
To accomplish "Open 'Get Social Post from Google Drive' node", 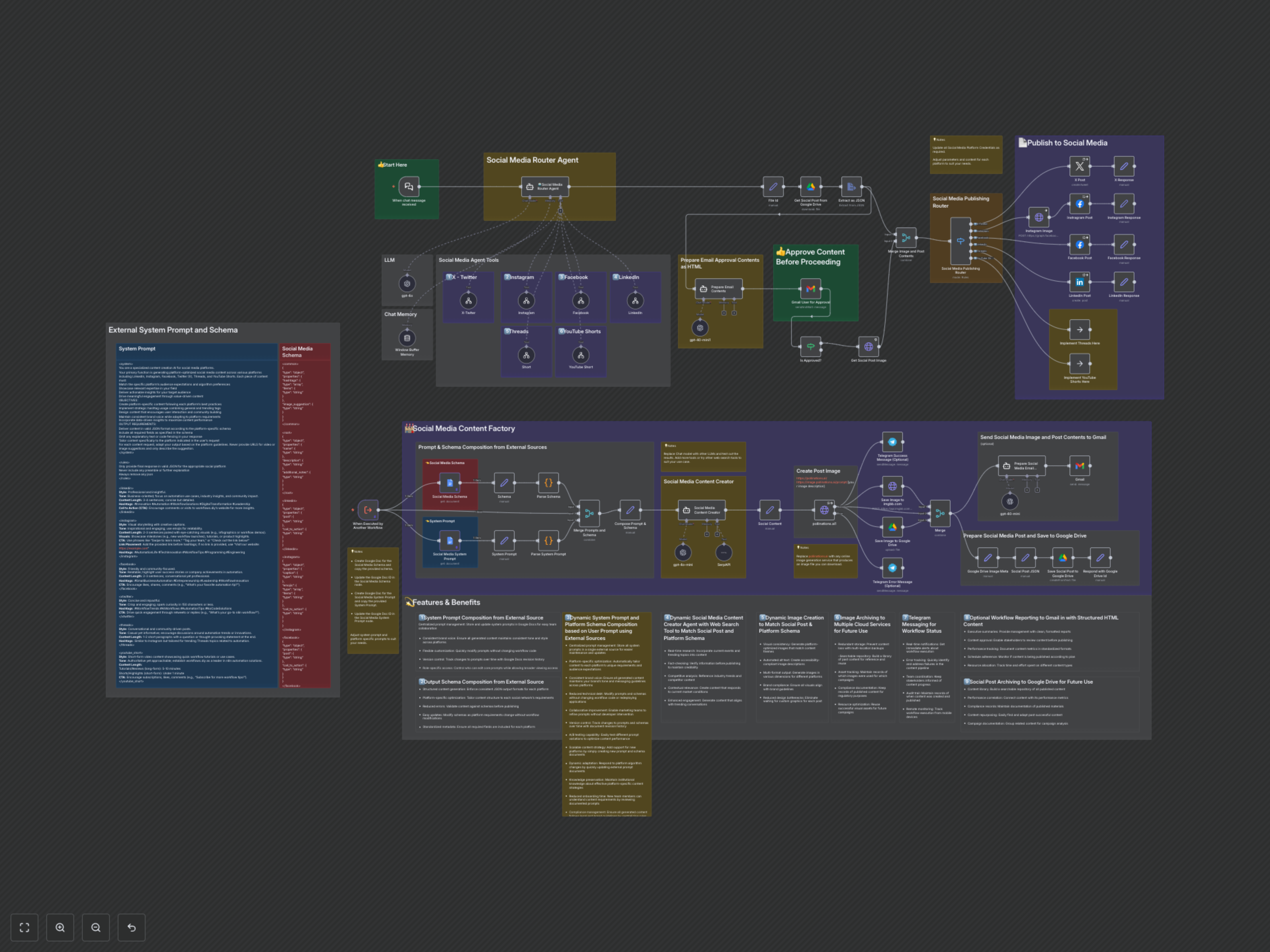I will (810, 186).
